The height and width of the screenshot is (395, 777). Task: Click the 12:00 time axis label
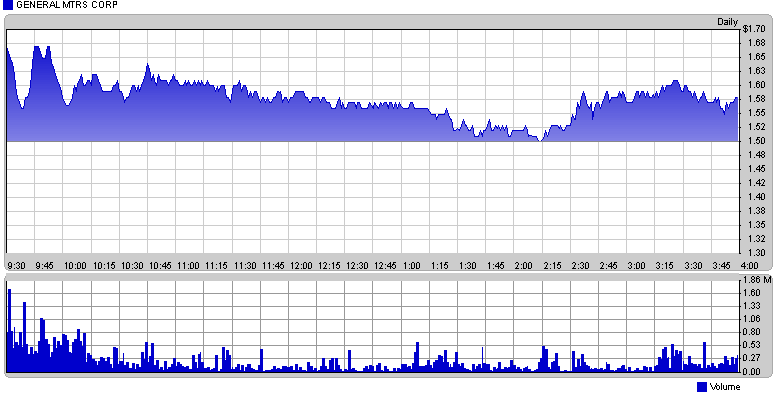click(301, 266)
